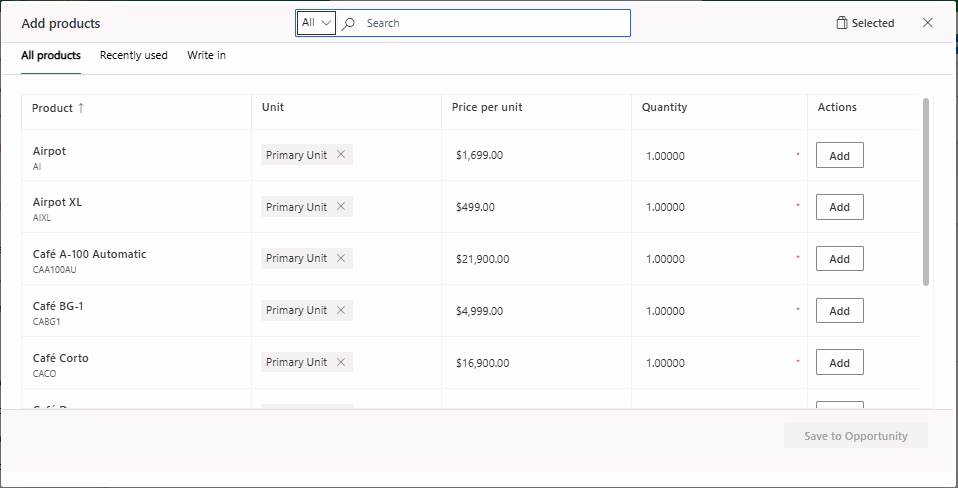The height and width of the screenshot is (488, 958).
Task: Select the Café Corto product name
Action: point(60,358)
